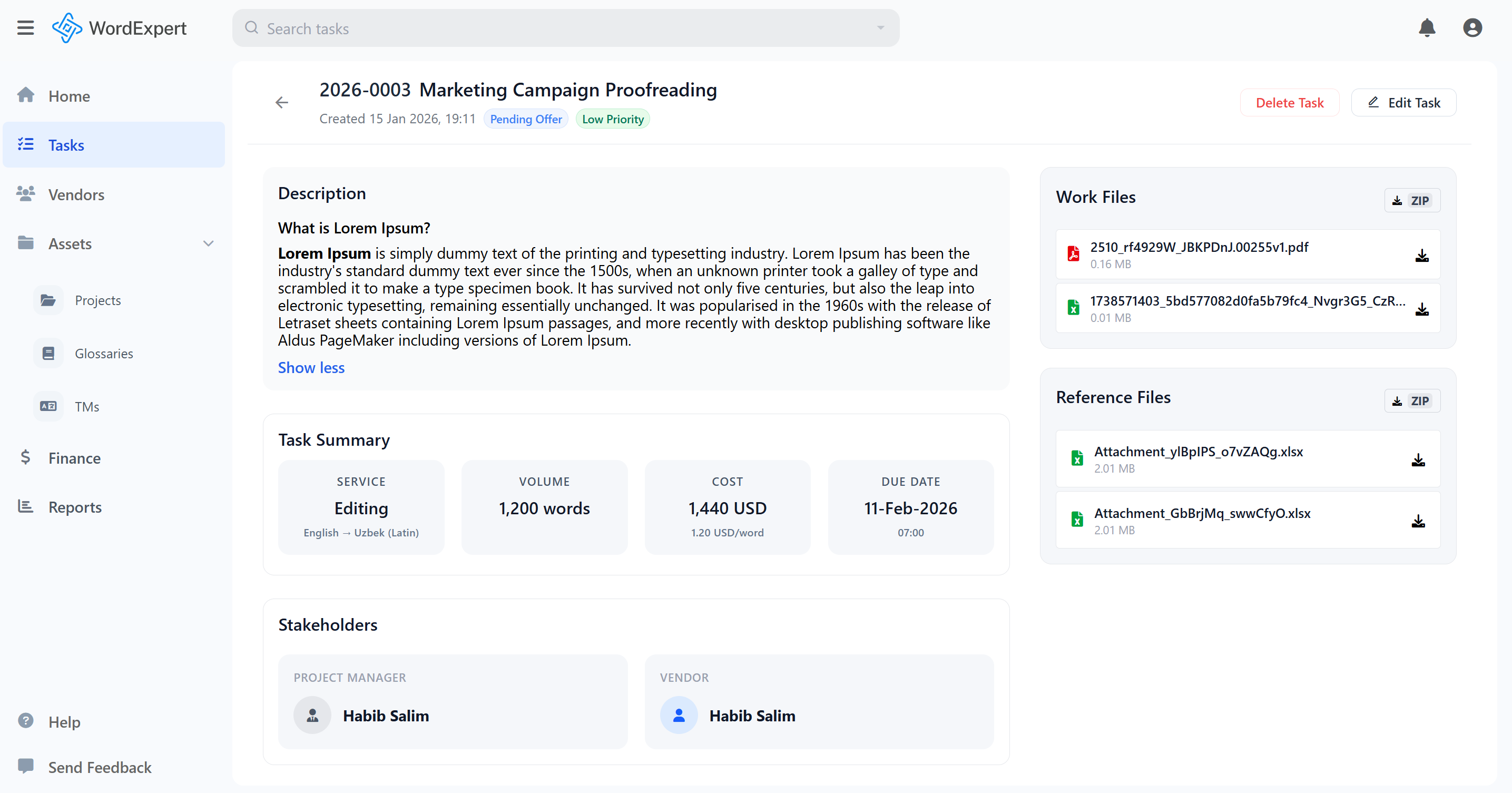1512x793 pixels.
Task: Open Glossaries under Assets
Action: pos(104,354)
